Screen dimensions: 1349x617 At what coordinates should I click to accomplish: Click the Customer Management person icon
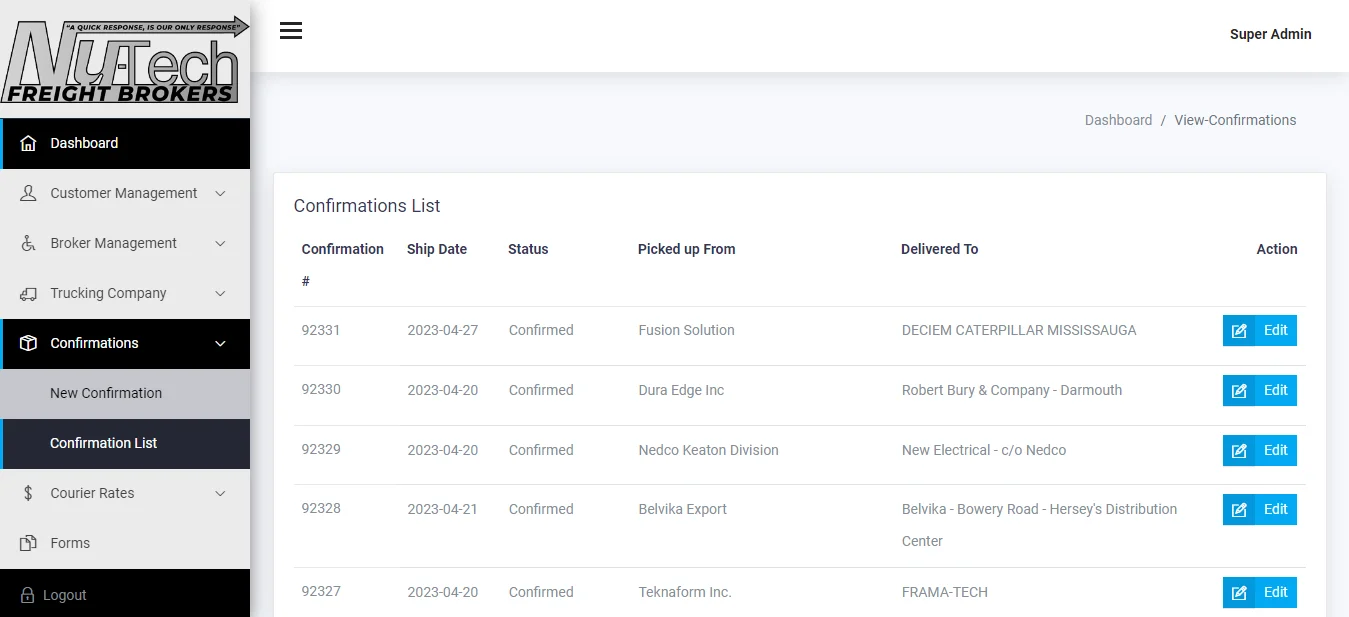pyautogui.click(x=28, y=193)
